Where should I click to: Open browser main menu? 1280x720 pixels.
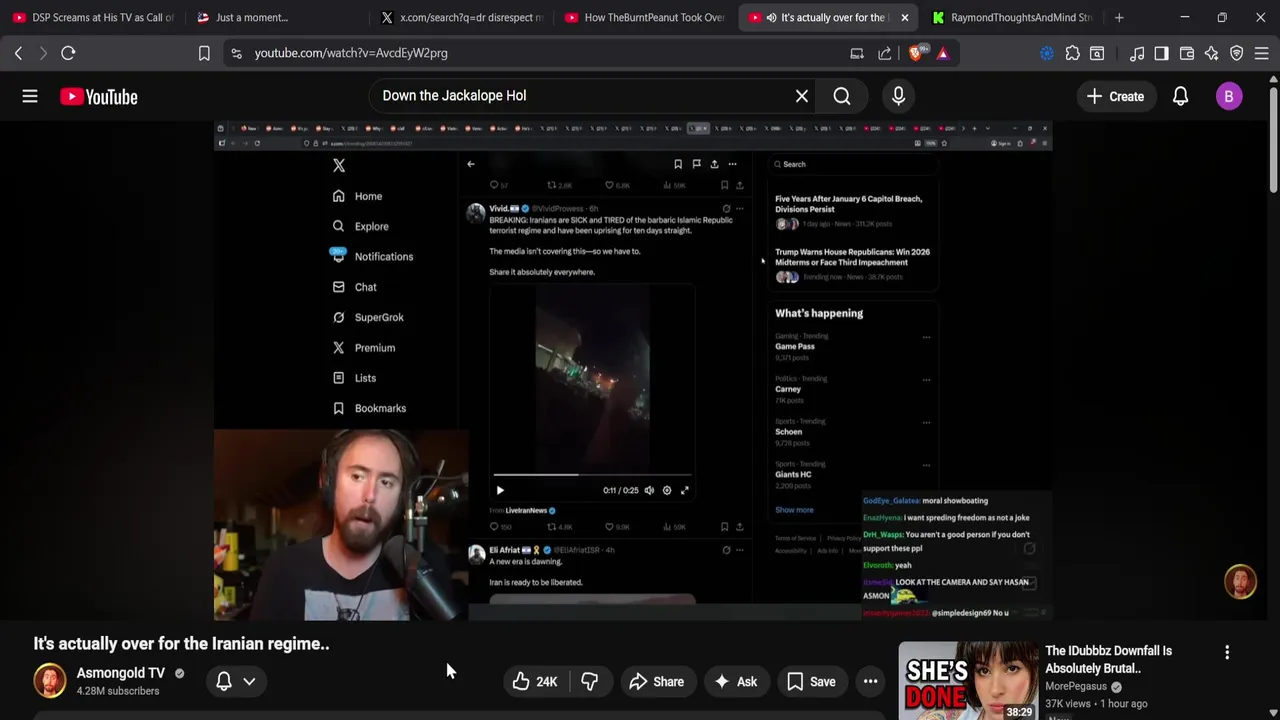click(1262, 53)
